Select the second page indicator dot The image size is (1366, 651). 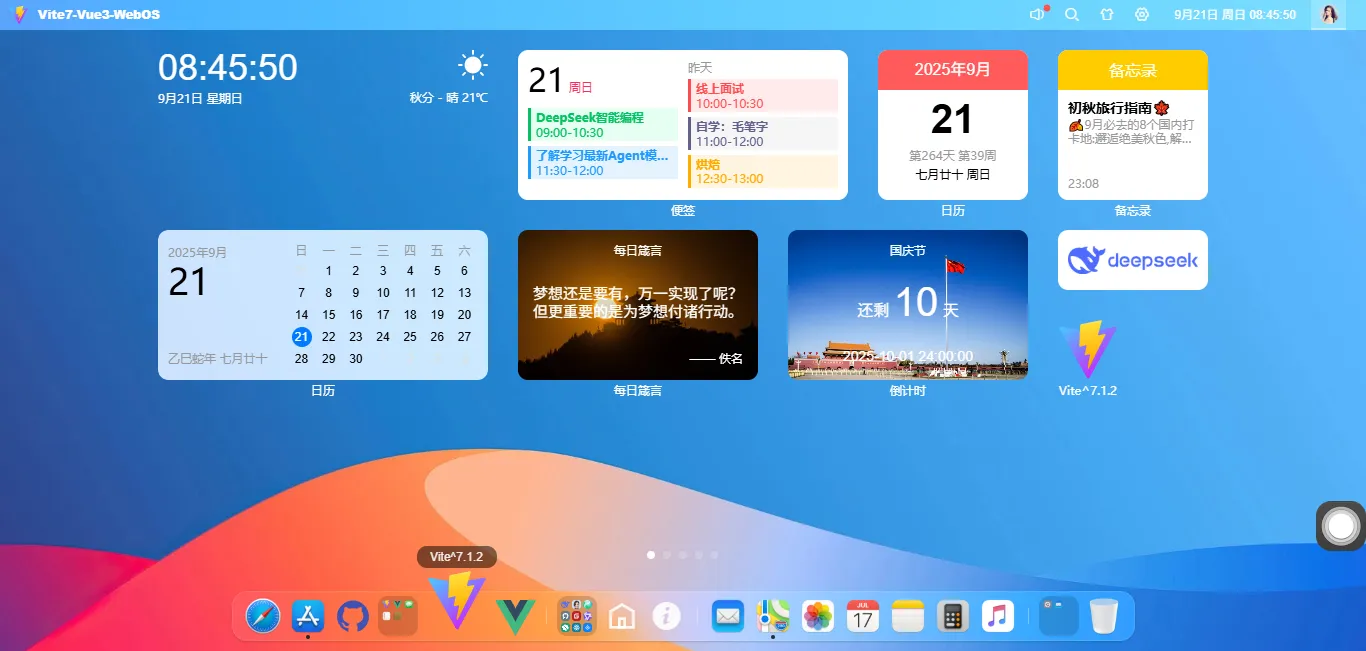[x=666, y=555]
